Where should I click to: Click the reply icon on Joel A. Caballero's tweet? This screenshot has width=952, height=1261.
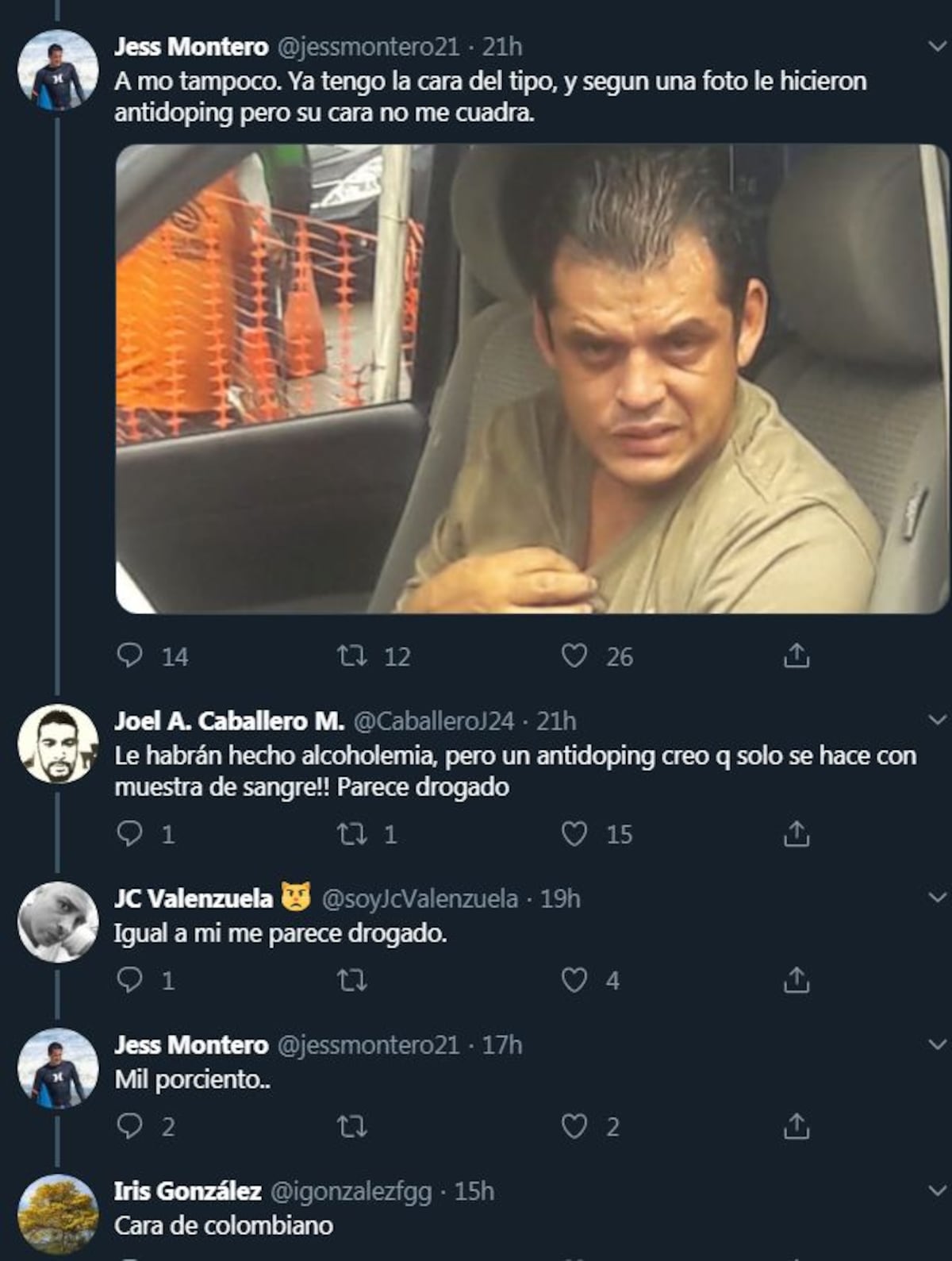(x=129, y=833)
